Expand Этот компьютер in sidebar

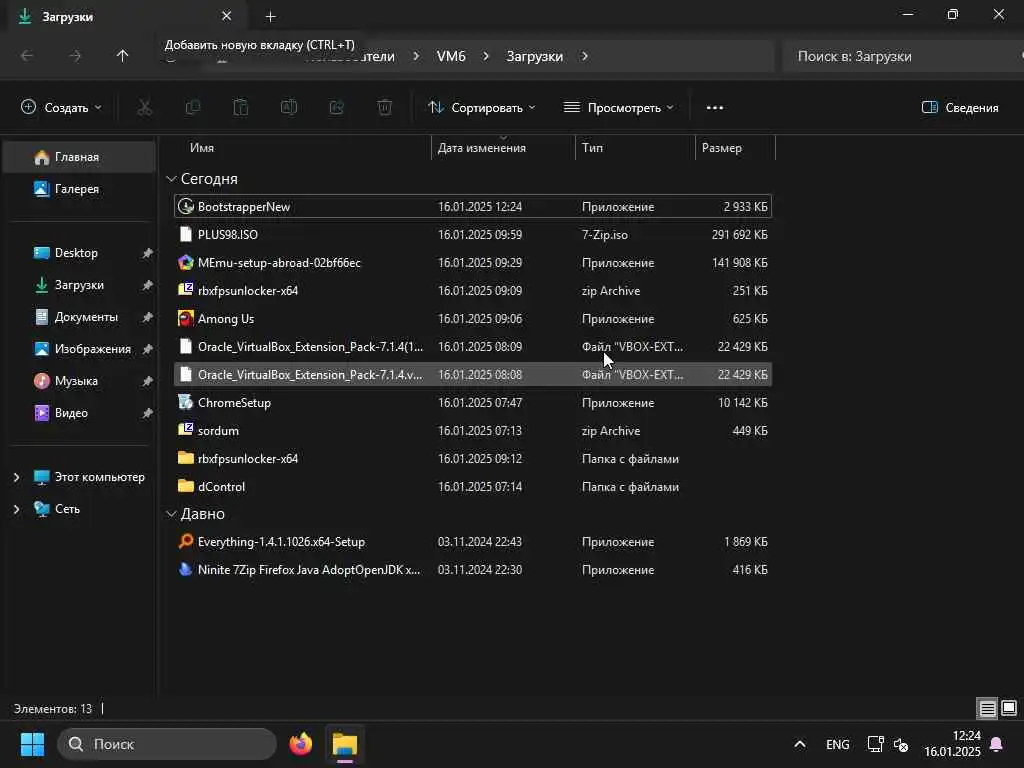click(x=16, y=477)
